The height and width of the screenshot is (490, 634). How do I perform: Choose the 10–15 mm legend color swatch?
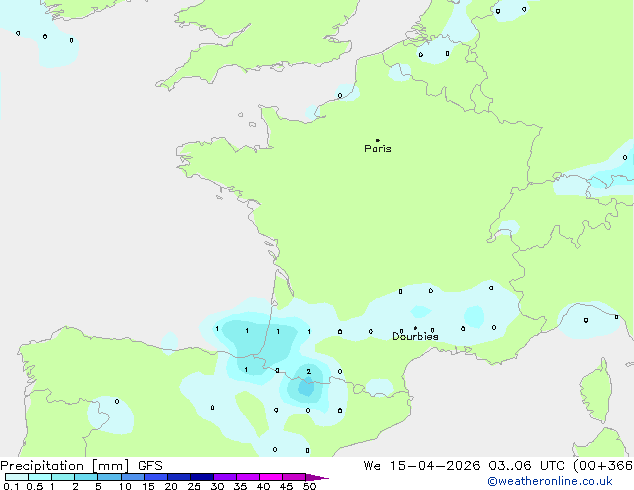pos(133,477)
